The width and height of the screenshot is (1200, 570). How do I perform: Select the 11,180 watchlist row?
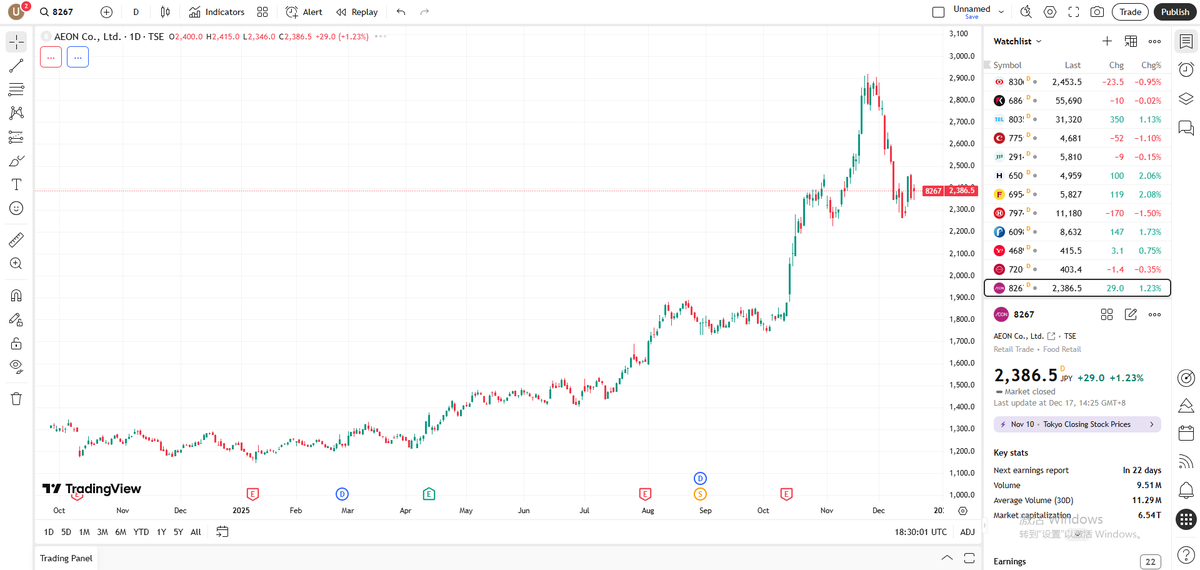click(x=1077, y=213)
